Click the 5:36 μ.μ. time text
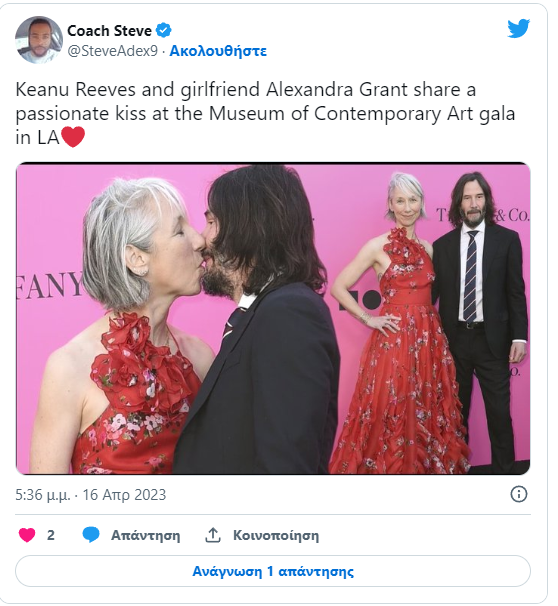 pos(43,495)
